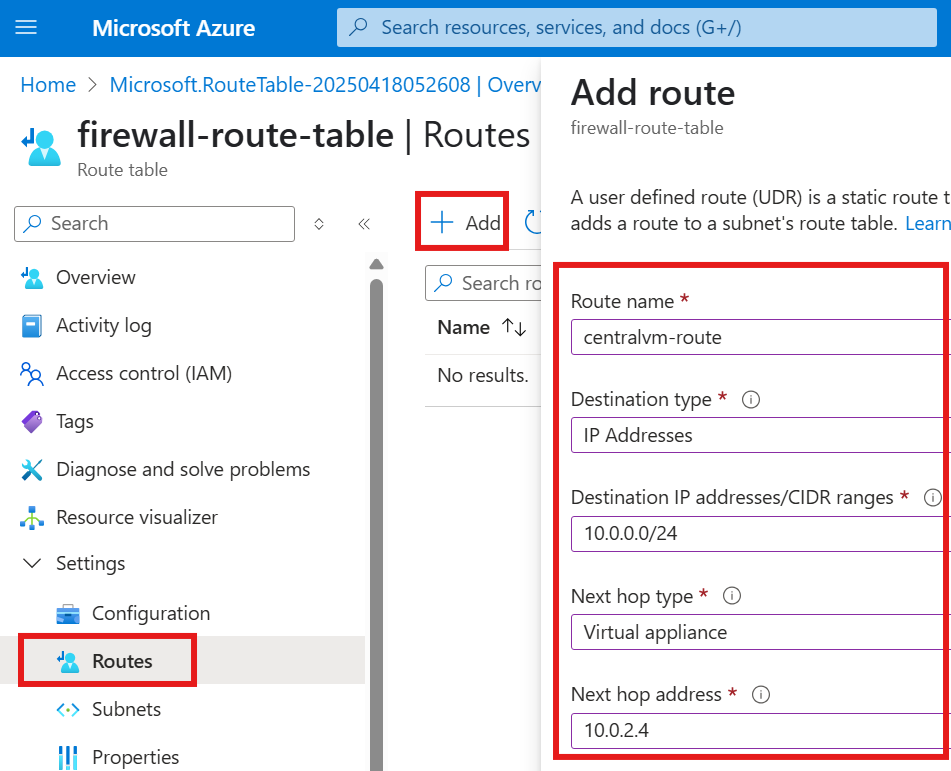Screen dimensions: 951x771
Task: Toggle expand/collapse all menu groups arrows
Action: click(319, 224)
